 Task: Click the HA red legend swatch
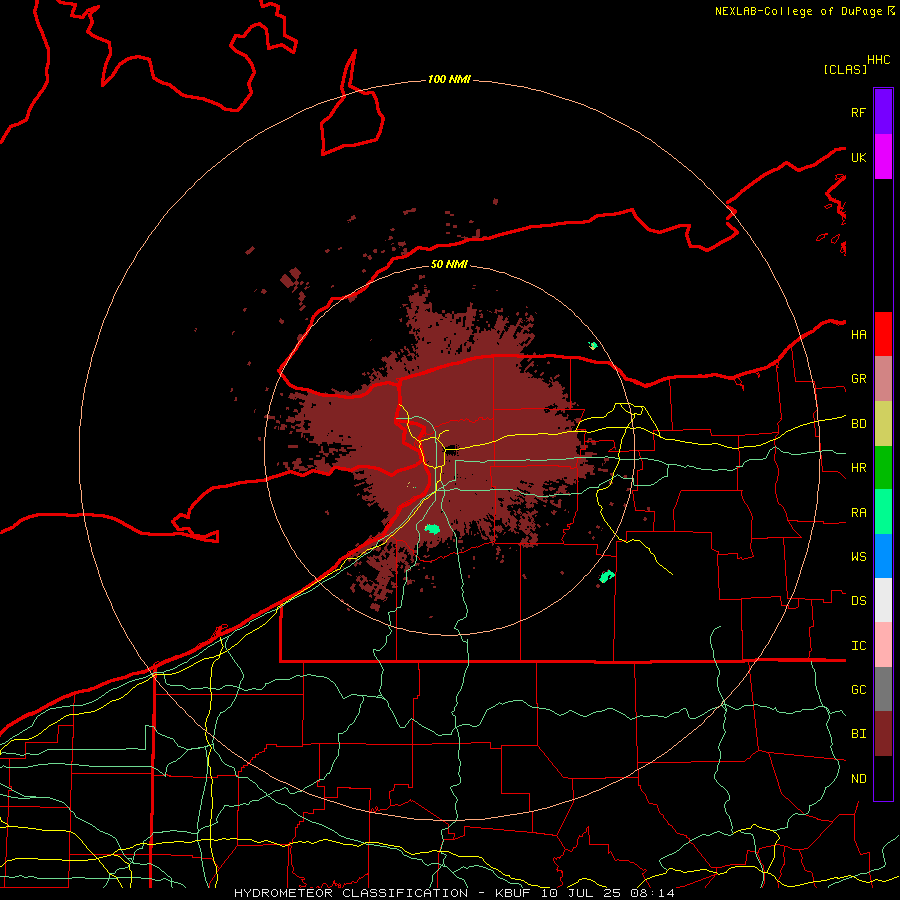883,334
